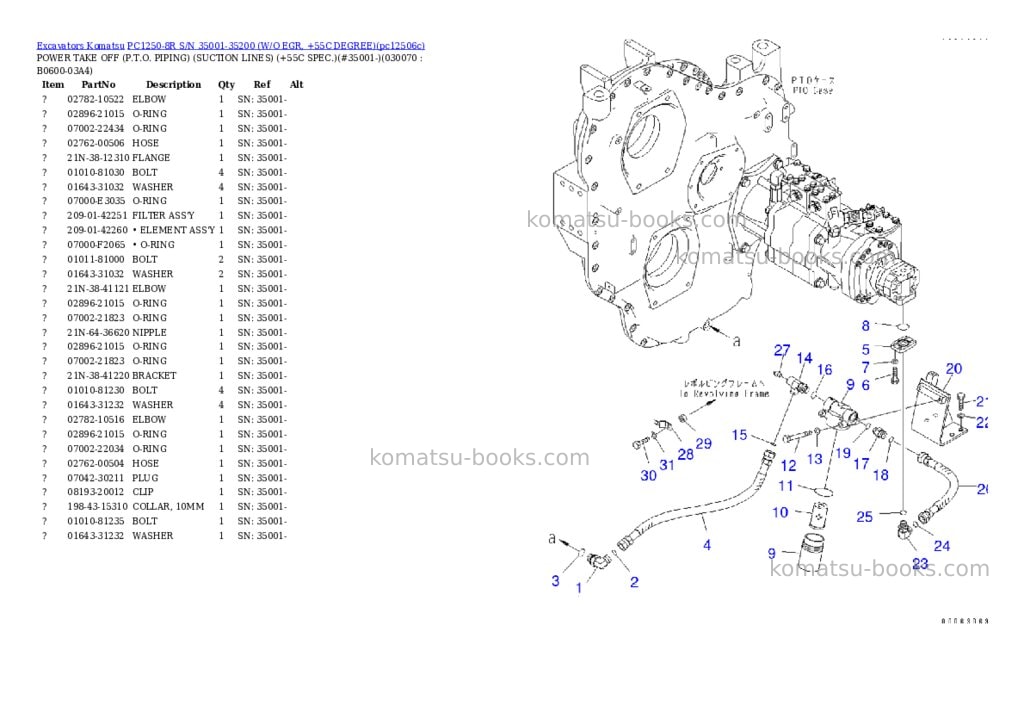Open the Excavators Komatsu link

80,46
